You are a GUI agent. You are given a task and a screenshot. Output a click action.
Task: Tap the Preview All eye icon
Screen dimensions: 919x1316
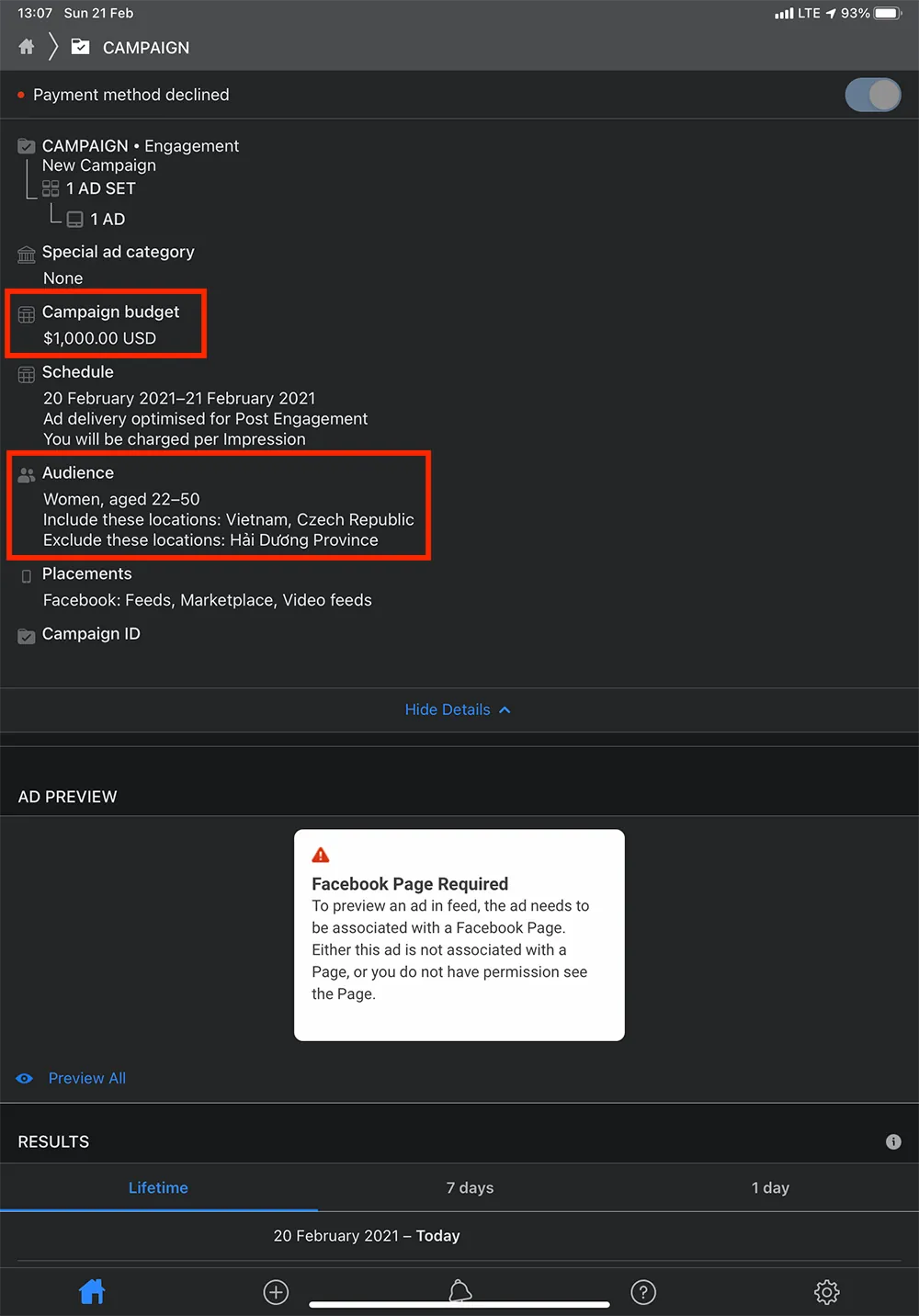(25, 1079)
